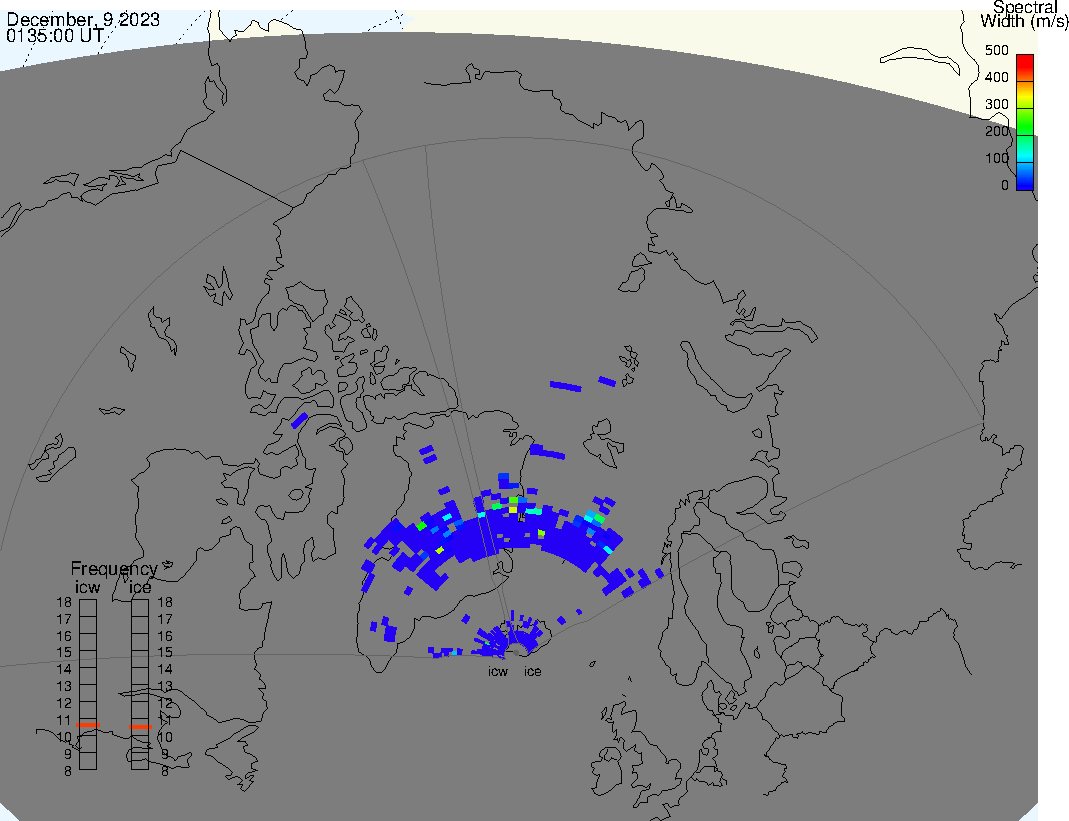Click the 0 value on the color scale
This screenshot has width=1069, height=821.
click(x=1004, y=185)
